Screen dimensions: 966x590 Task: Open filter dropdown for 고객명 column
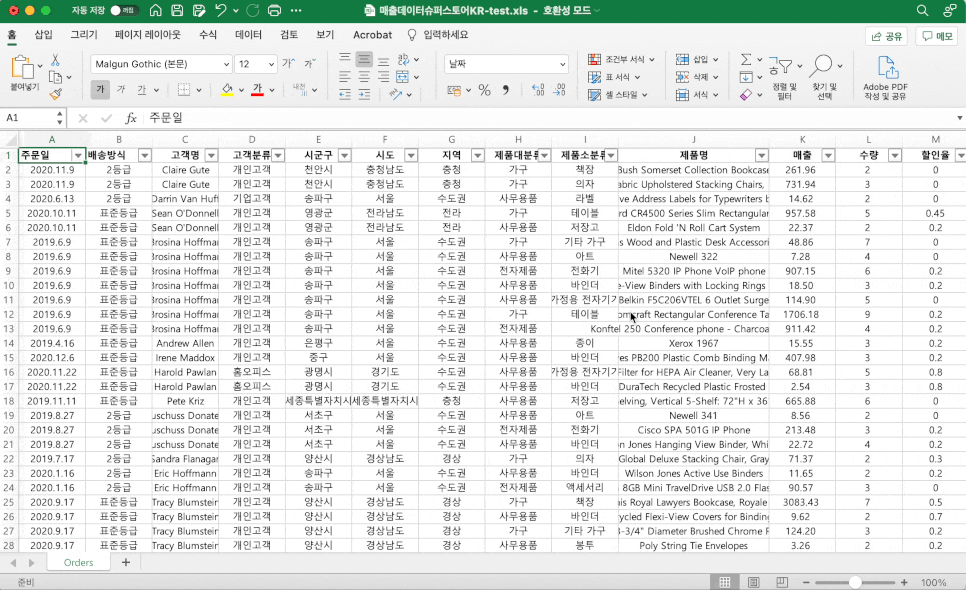[x=211, y=155]
